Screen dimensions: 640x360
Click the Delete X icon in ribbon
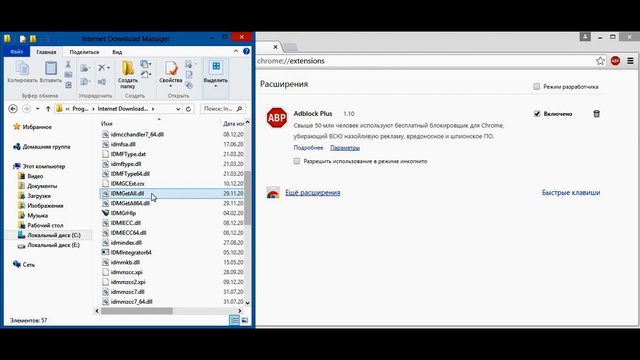click(102, 68)
